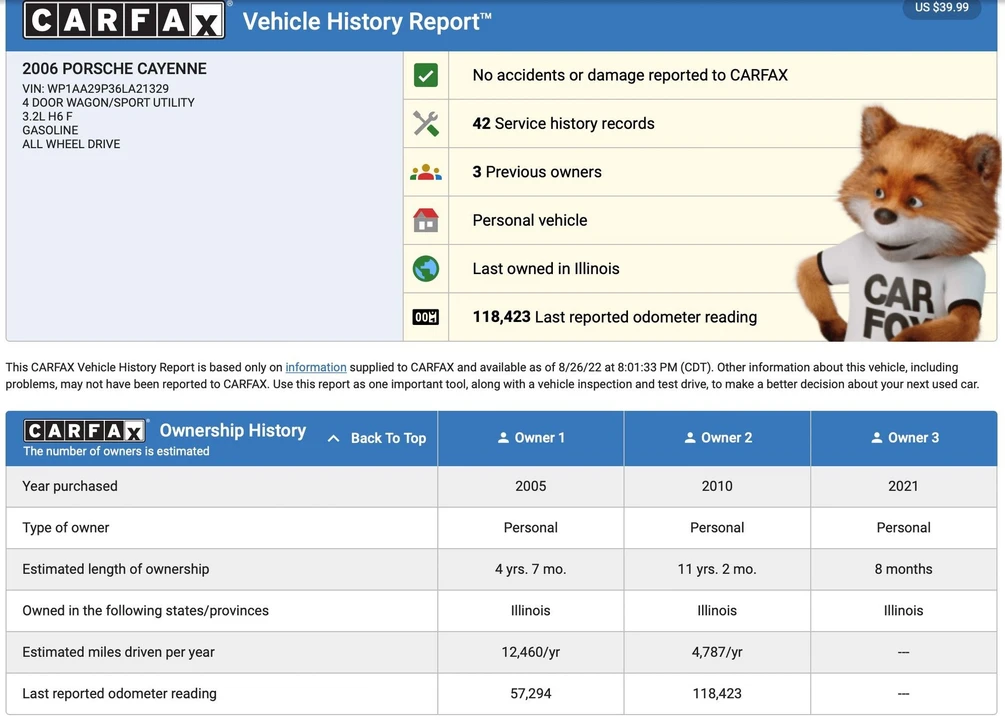Click the globe last owned icon
Screen dimensions: 1005x720
426,269
